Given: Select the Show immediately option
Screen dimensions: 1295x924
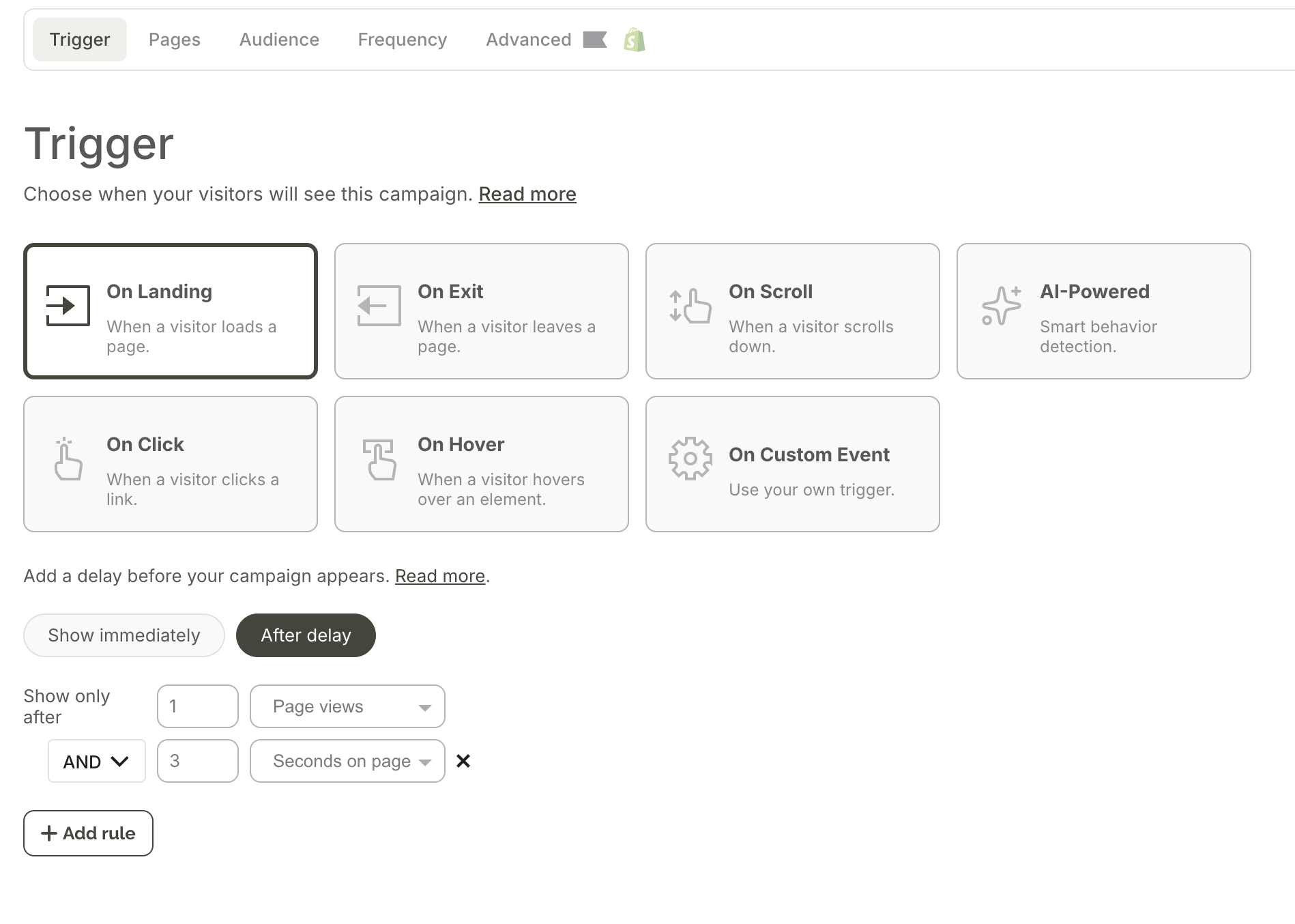Looking at the screenshot, I should coord(124,635).
